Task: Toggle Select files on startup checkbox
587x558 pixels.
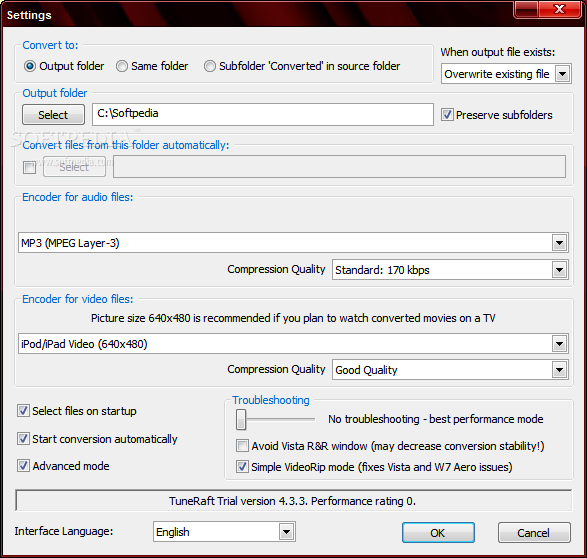Action: [23, 411]
